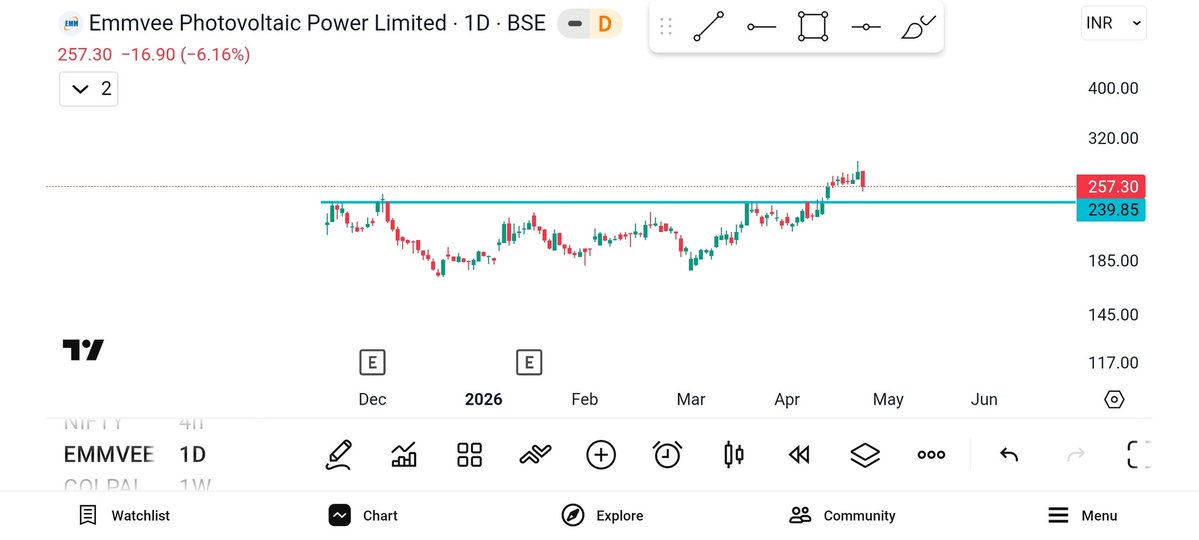This screenshot has width=1199, height=540.
Task: Open more options three-circles icon
Action: pos(931,455)
